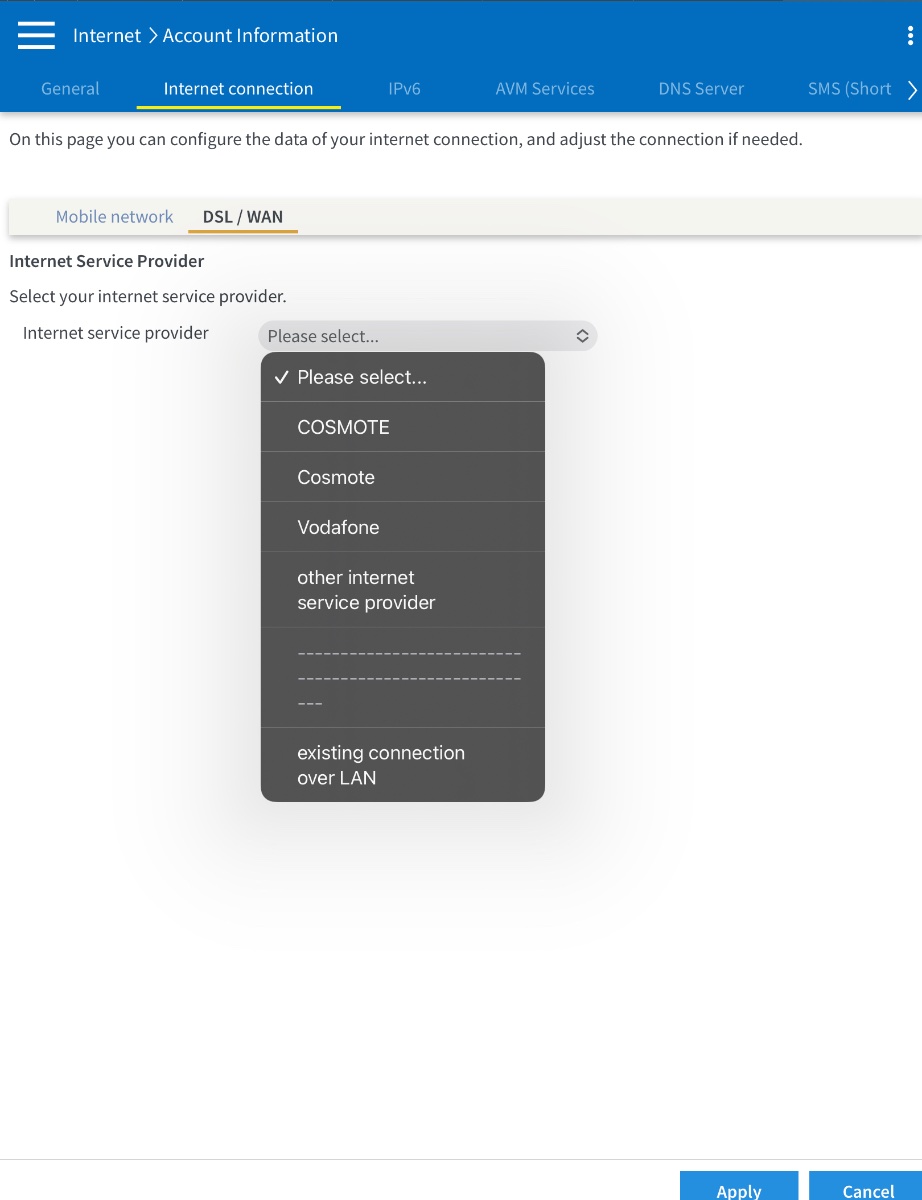Click the Cancel button
922x1200 pixels.
tap(868, 1187)
